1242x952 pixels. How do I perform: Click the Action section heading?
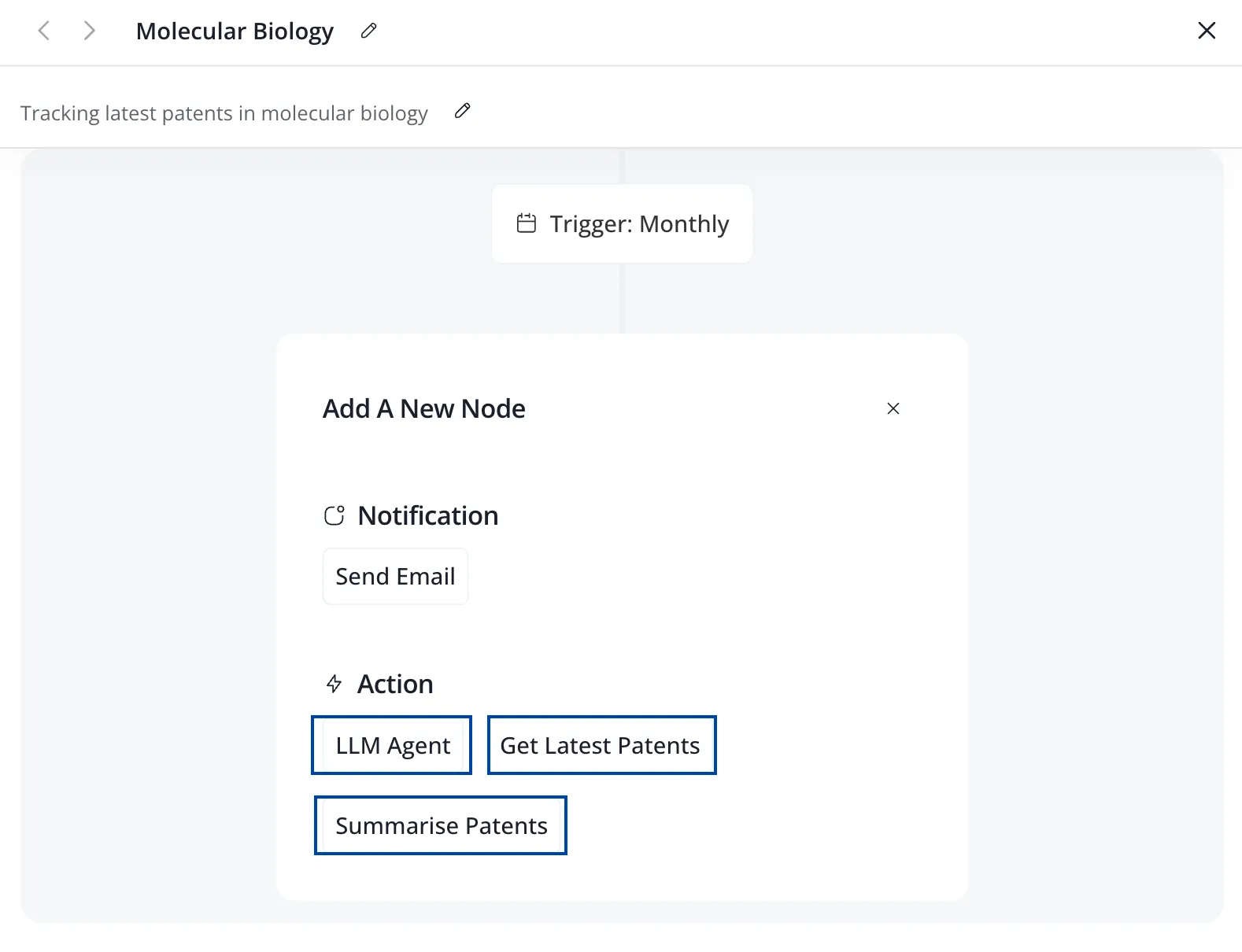pyautogui.click(x=395, y=684)
